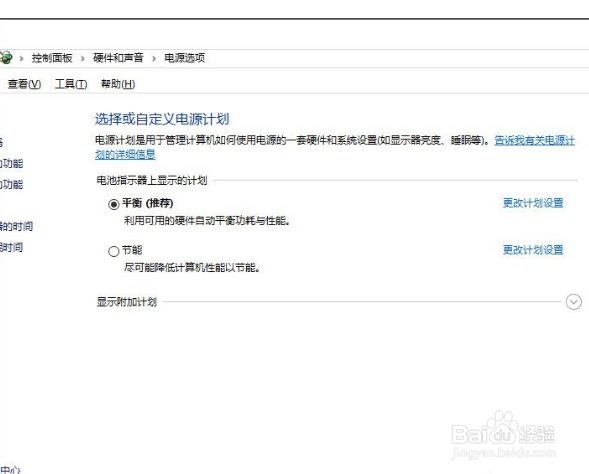The width and height of the screenshot is (589, 474).
Task: Select the 节能 power plan
Action: (x=113, y=251)
